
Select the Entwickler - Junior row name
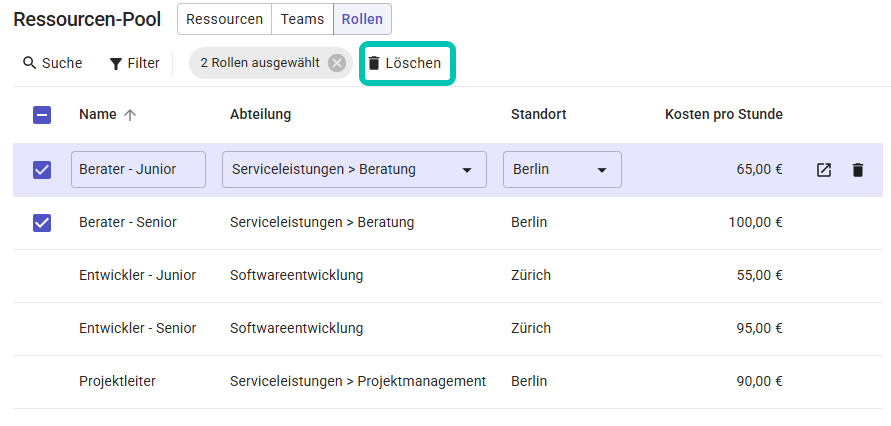coord(138,275)
